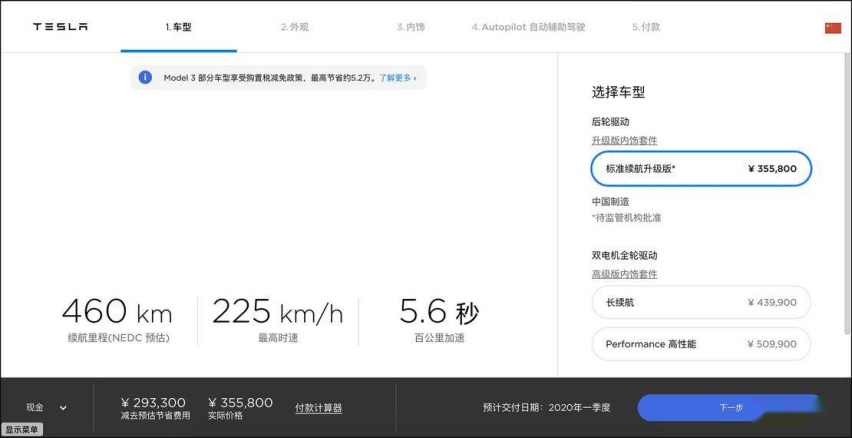Open step 5.付款 tab
Viewport: 852px width, 438px height.
(x=646, y=27)
